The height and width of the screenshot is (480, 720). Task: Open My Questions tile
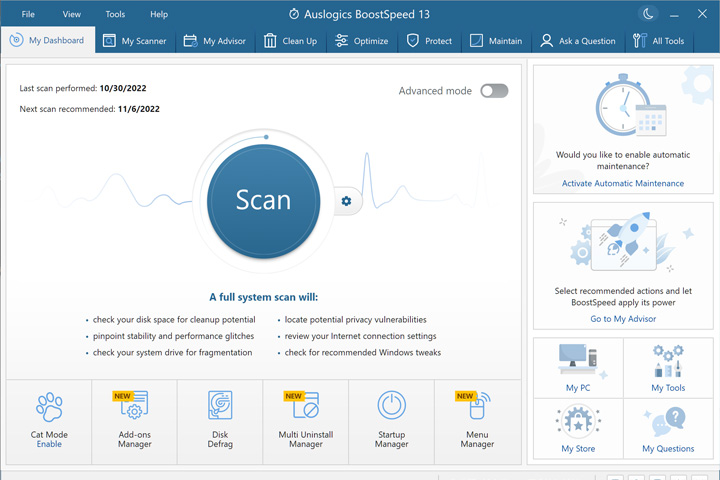668,429
